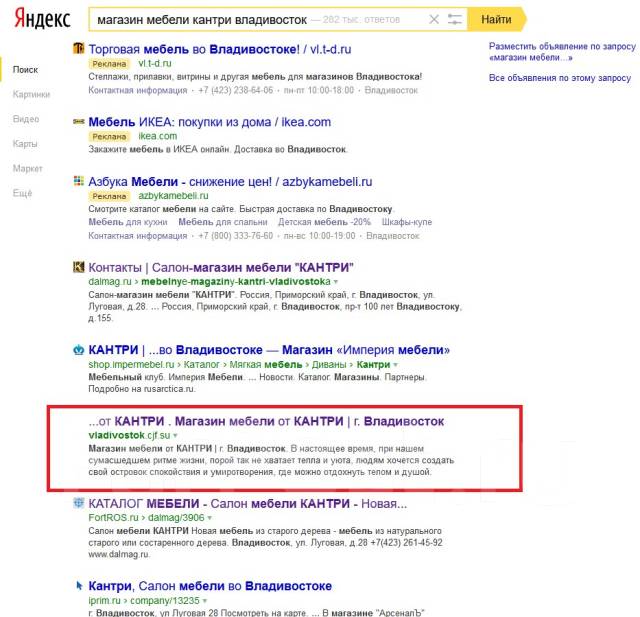This screenshot has height=617, width=640.
Task: Click the IKEA ad favicon
Action: click(79, 122)
